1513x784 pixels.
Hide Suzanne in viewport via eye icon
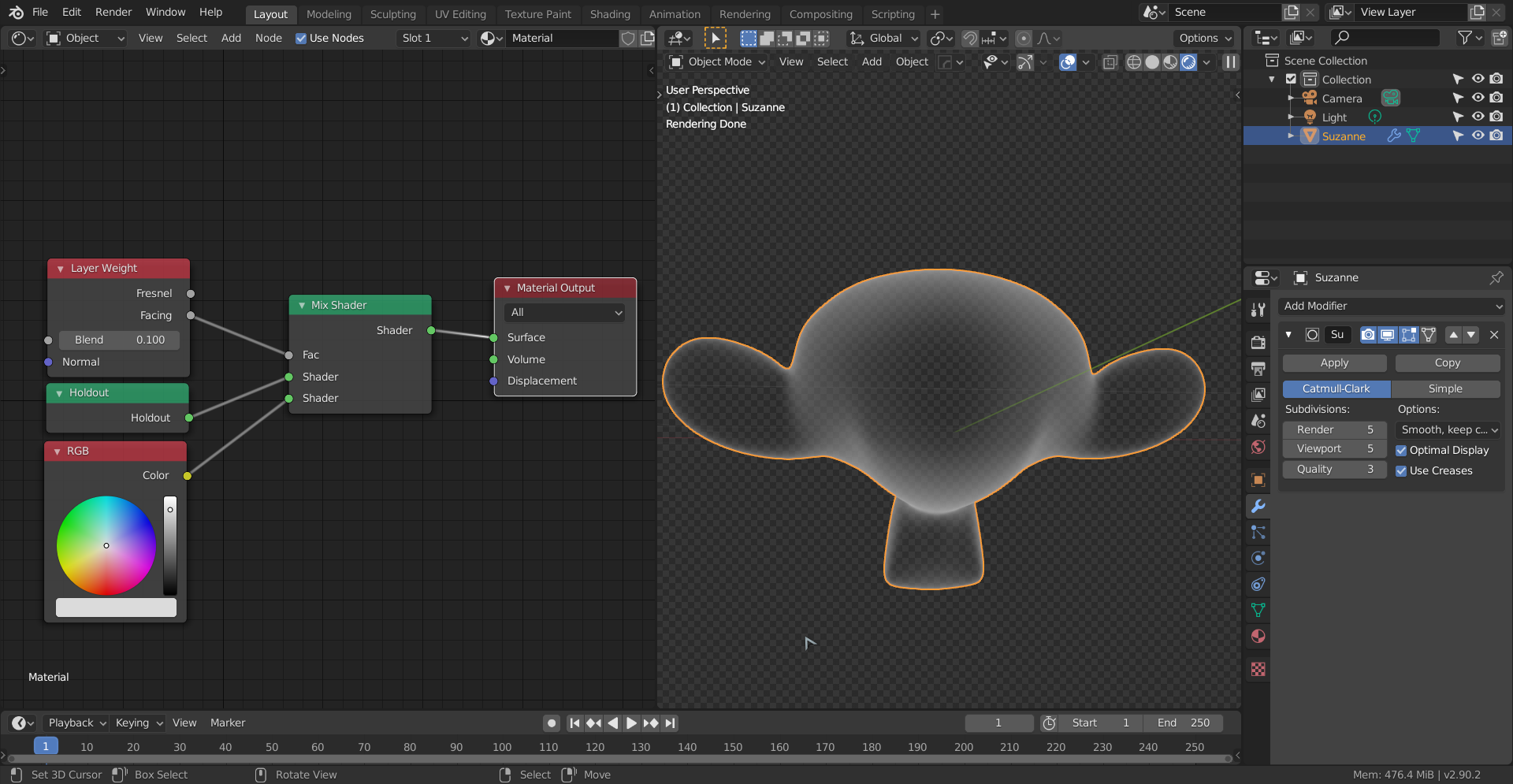1478,136
